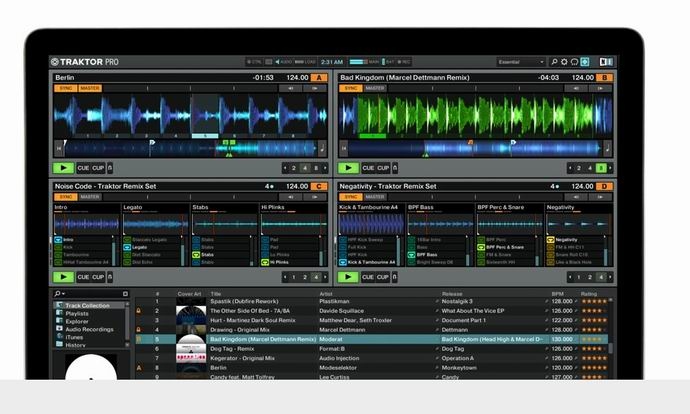Trigger the Hi Plinks sample cell icon
This screenshot has width=690, height=414.
265,262
